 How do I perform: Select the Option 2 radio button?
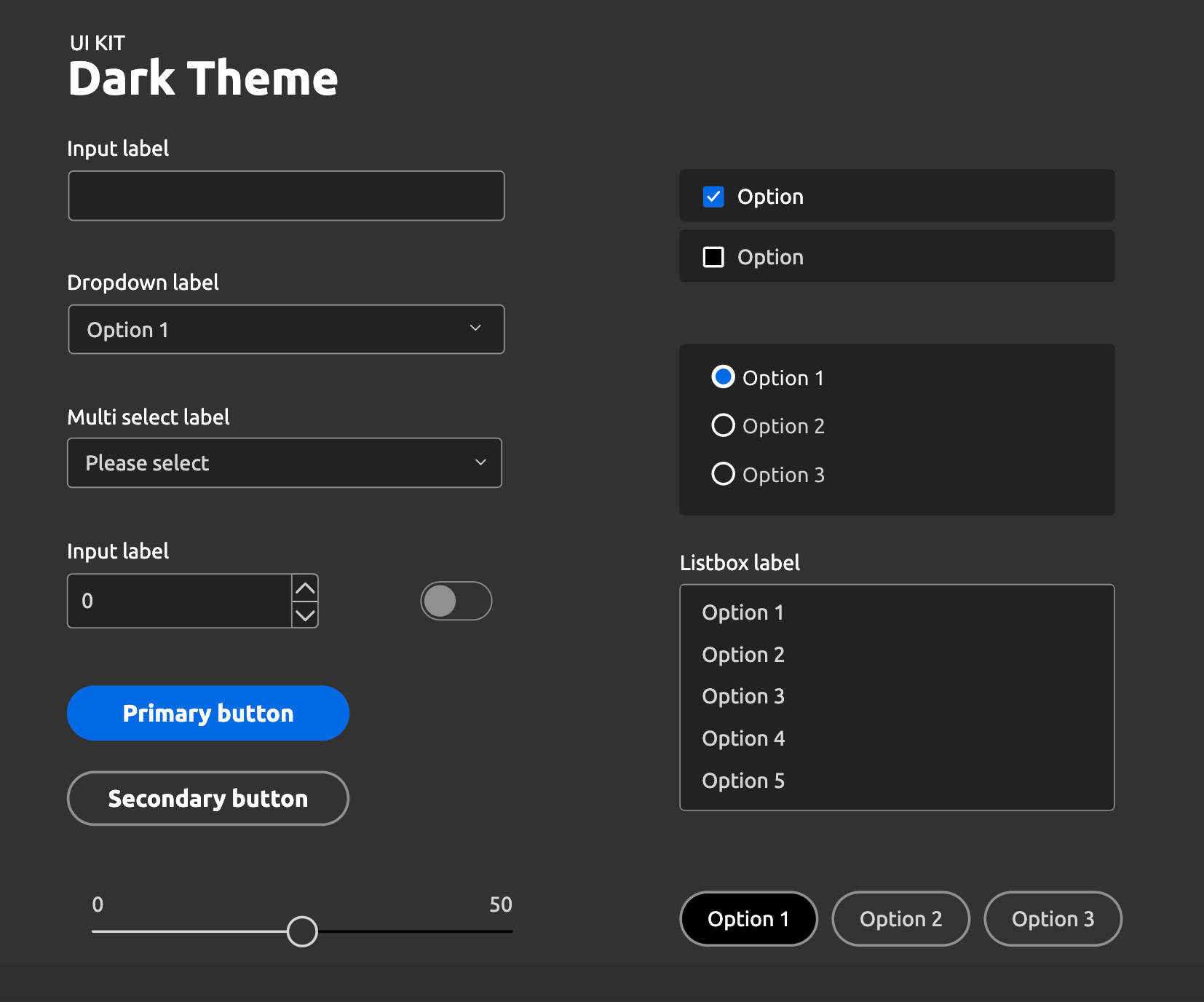(x=723, y=425)
